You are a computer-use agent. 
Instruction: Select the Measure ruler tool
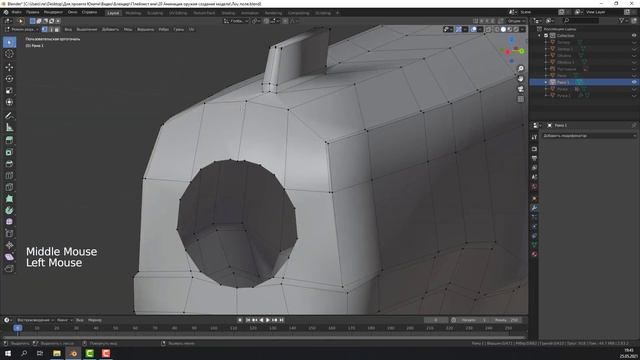[9, 127]
